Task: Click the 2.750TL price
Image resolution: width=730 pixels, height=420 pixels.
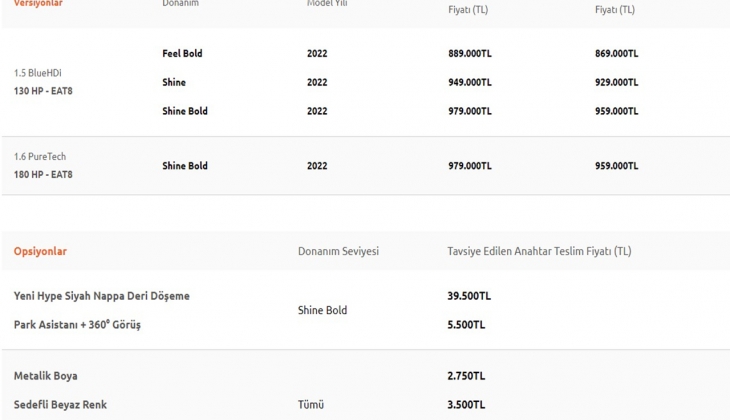Action: click(x=466, y=376)
